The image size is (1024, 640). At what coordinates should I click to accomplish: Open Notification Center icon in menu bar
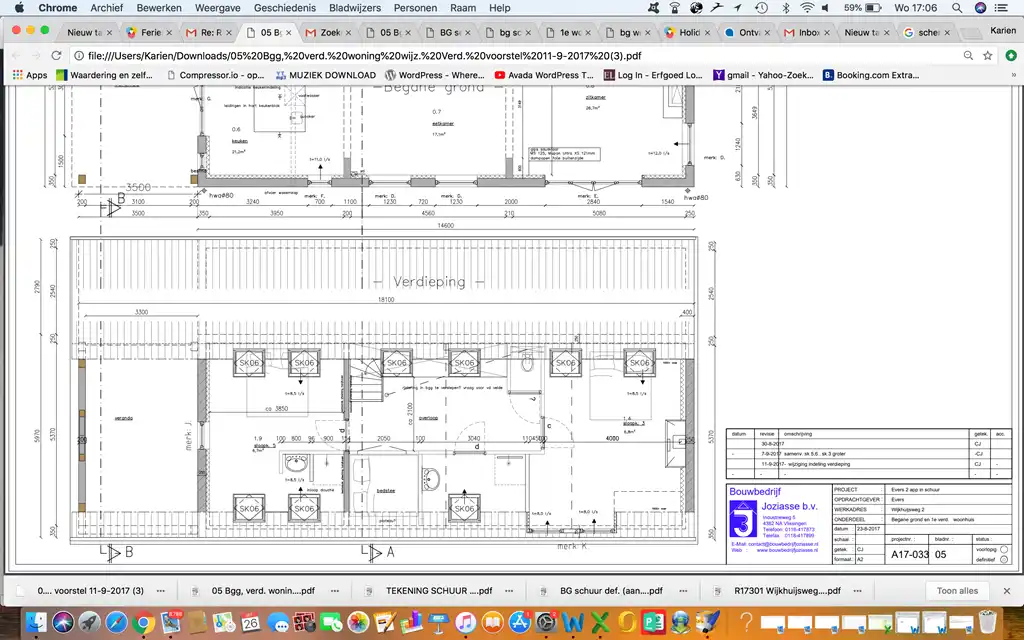1002,8
